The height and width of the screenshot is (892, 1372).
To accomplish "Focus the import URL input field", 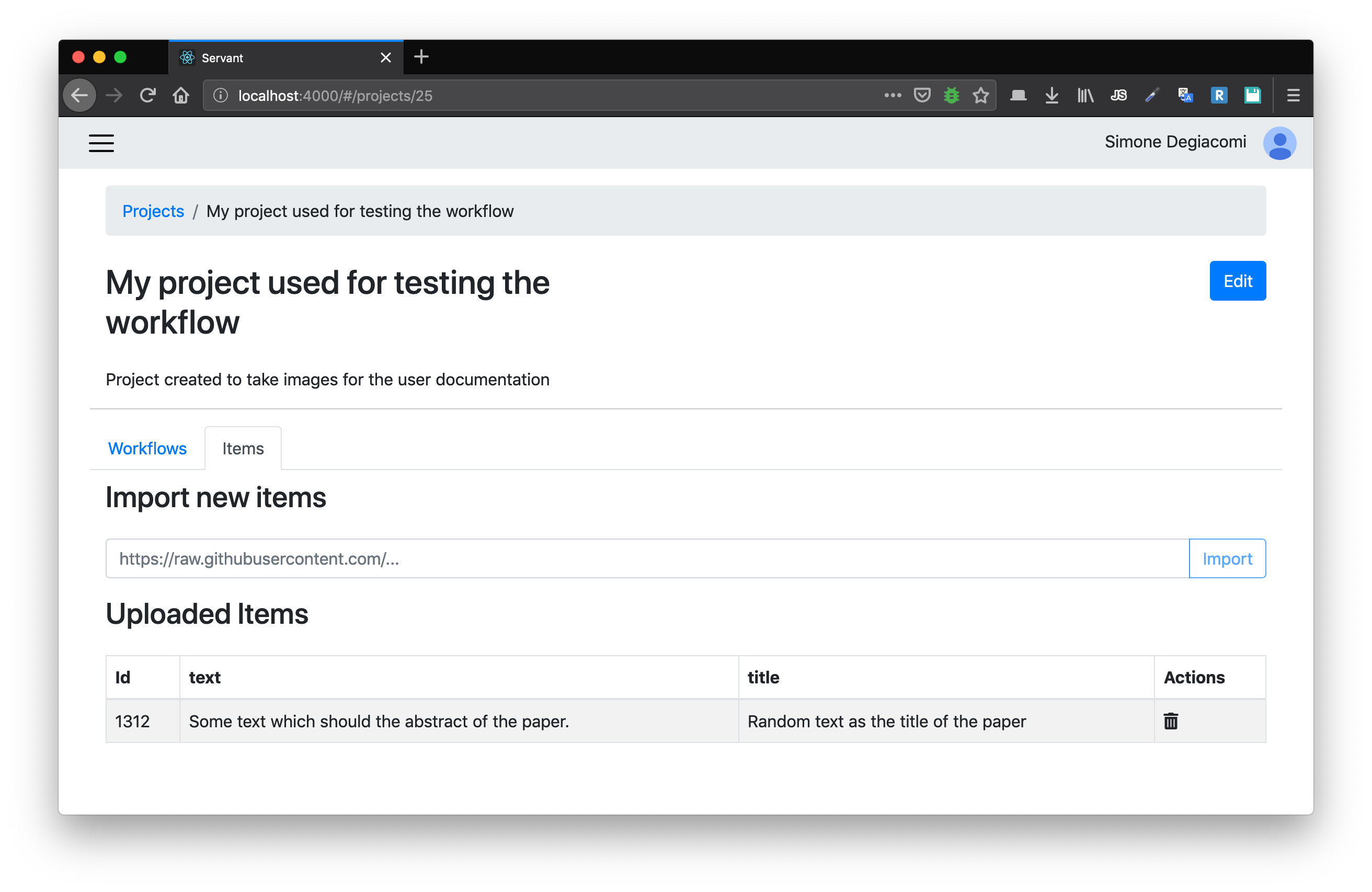I will click(647, 559).
